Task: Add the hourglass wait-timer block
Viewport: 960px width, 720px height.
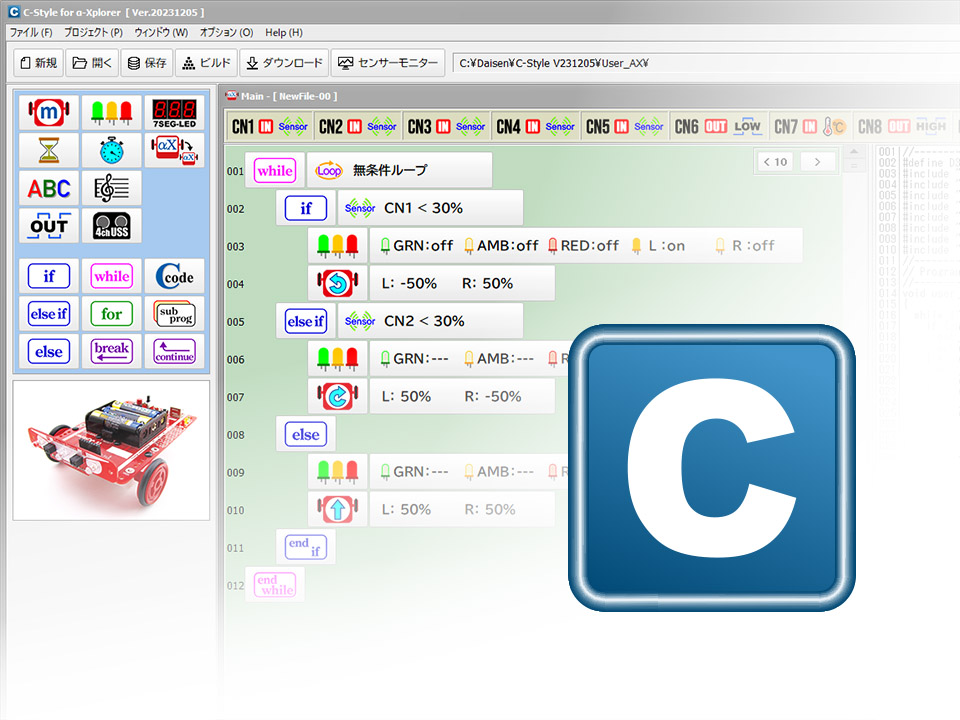Action: coord(49,150)
